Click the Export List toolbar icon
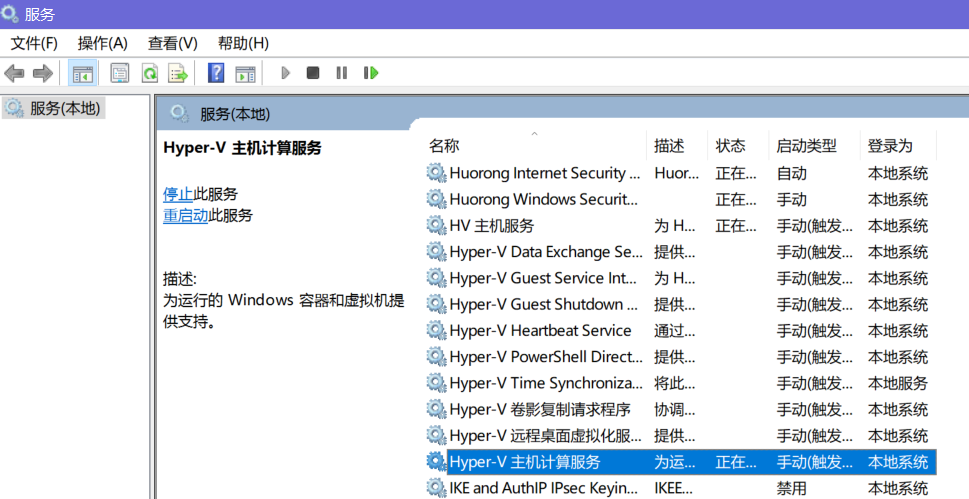Image resolution: width=969 pixels, height=499 pixels. [178, 74]
